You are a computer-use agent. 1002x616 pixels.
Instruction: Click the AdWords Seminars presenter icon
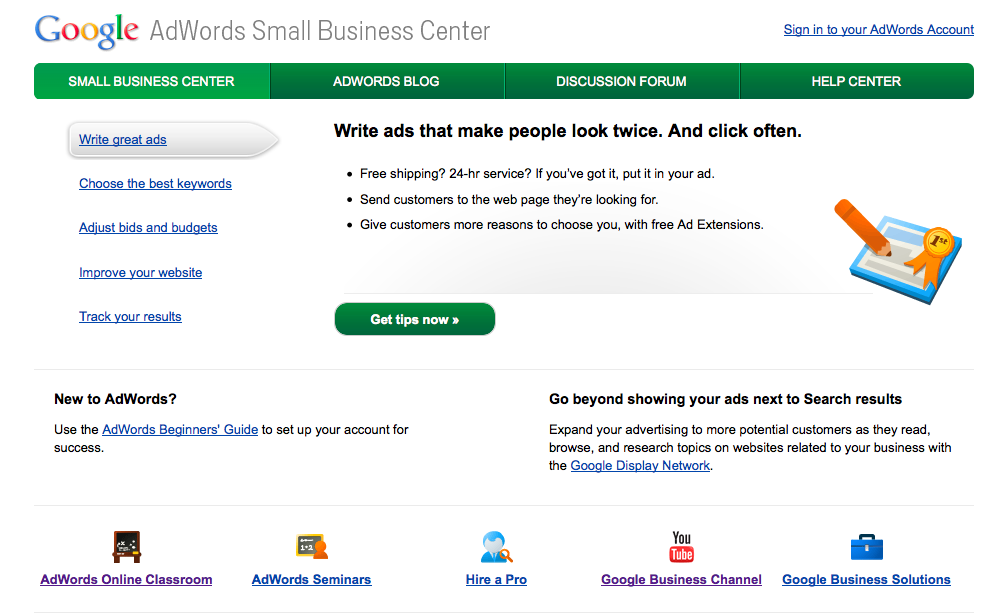tap(312, 547)
